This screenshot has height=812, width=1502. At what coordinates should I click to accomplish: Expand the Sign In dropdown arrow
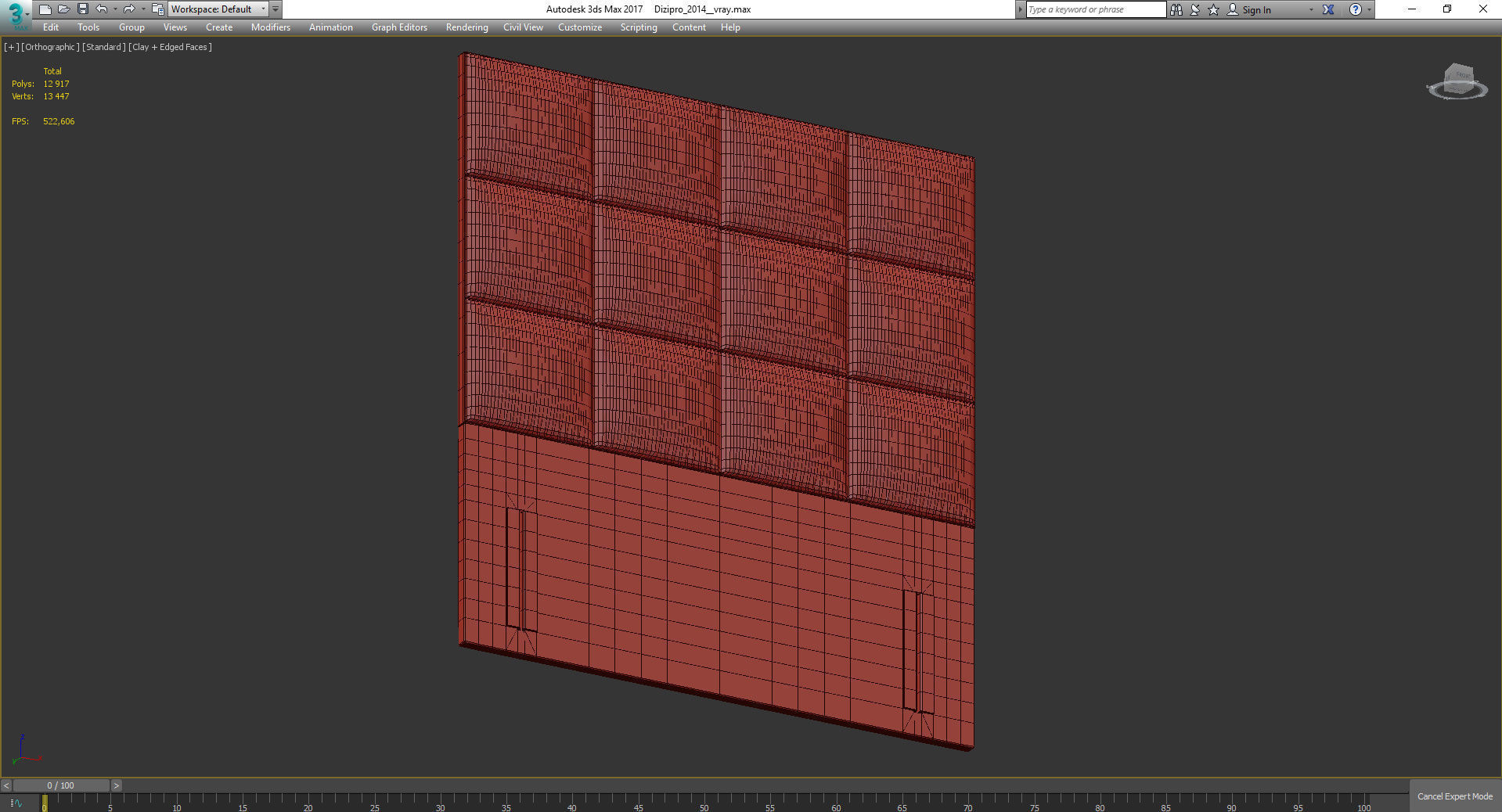click(x=1311, y=9)
